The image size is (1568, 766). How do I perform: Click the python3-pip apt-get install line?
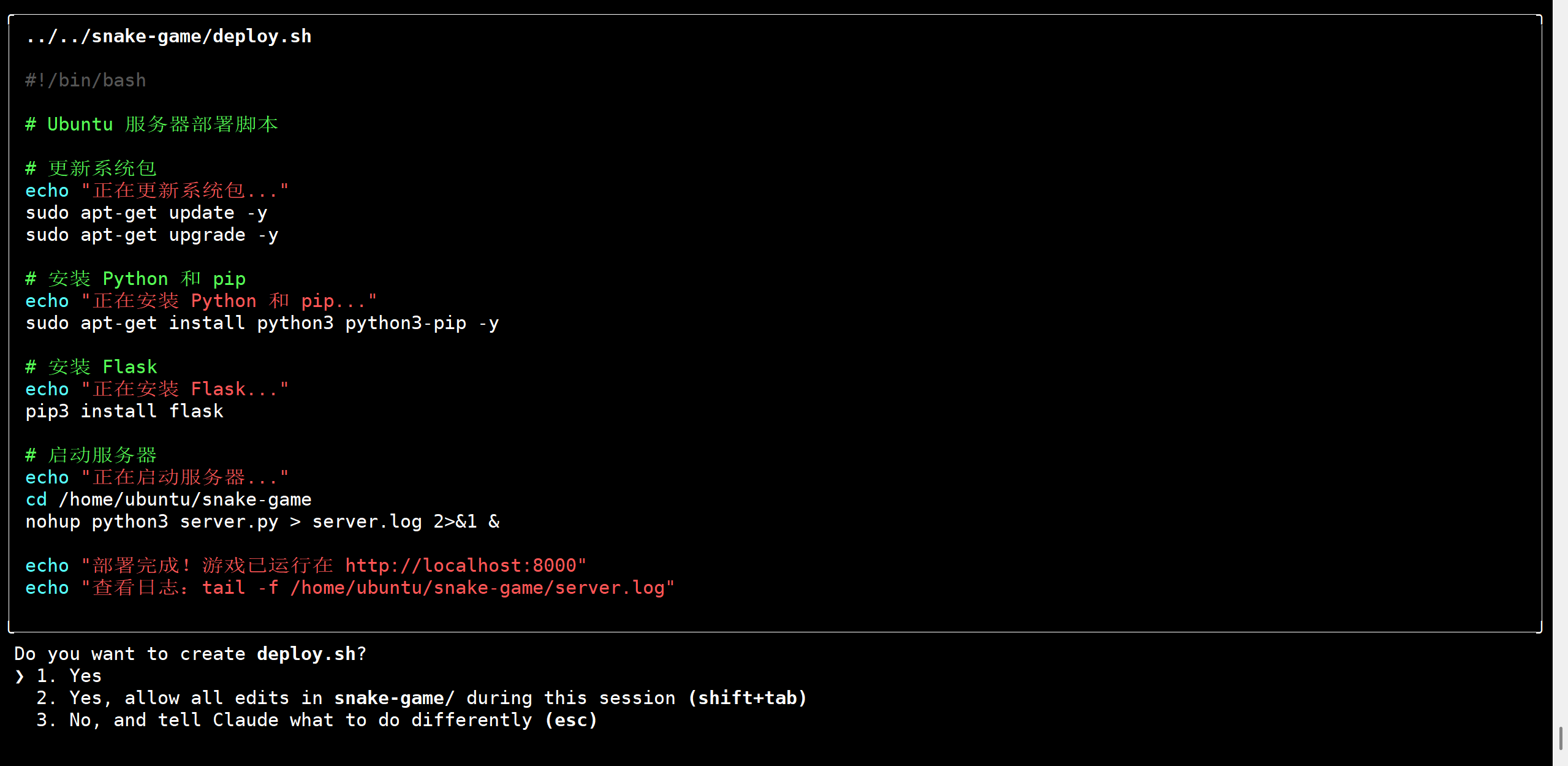(262, 323)
